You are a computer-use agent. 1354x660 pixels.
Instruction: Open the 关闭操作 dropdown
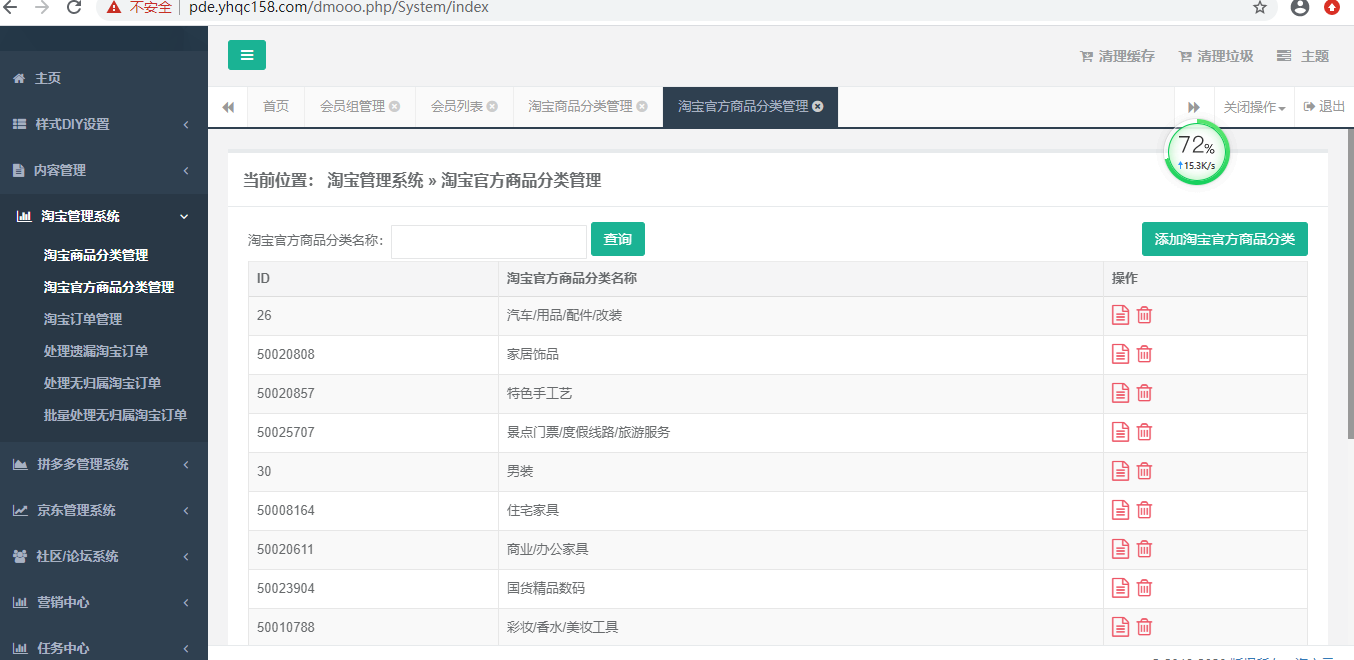1254,107
